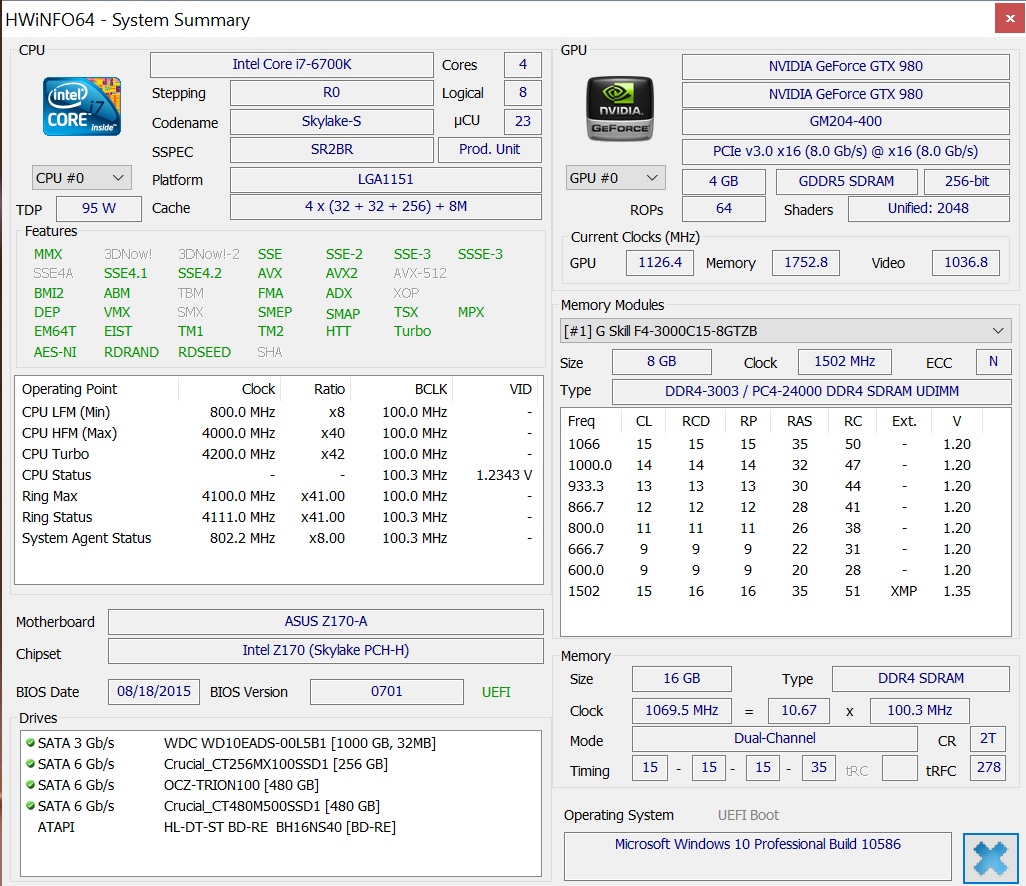This screenshot has height=886, width=1026.
Task: Click the ECC value N
Action: (x=993, y=362)
